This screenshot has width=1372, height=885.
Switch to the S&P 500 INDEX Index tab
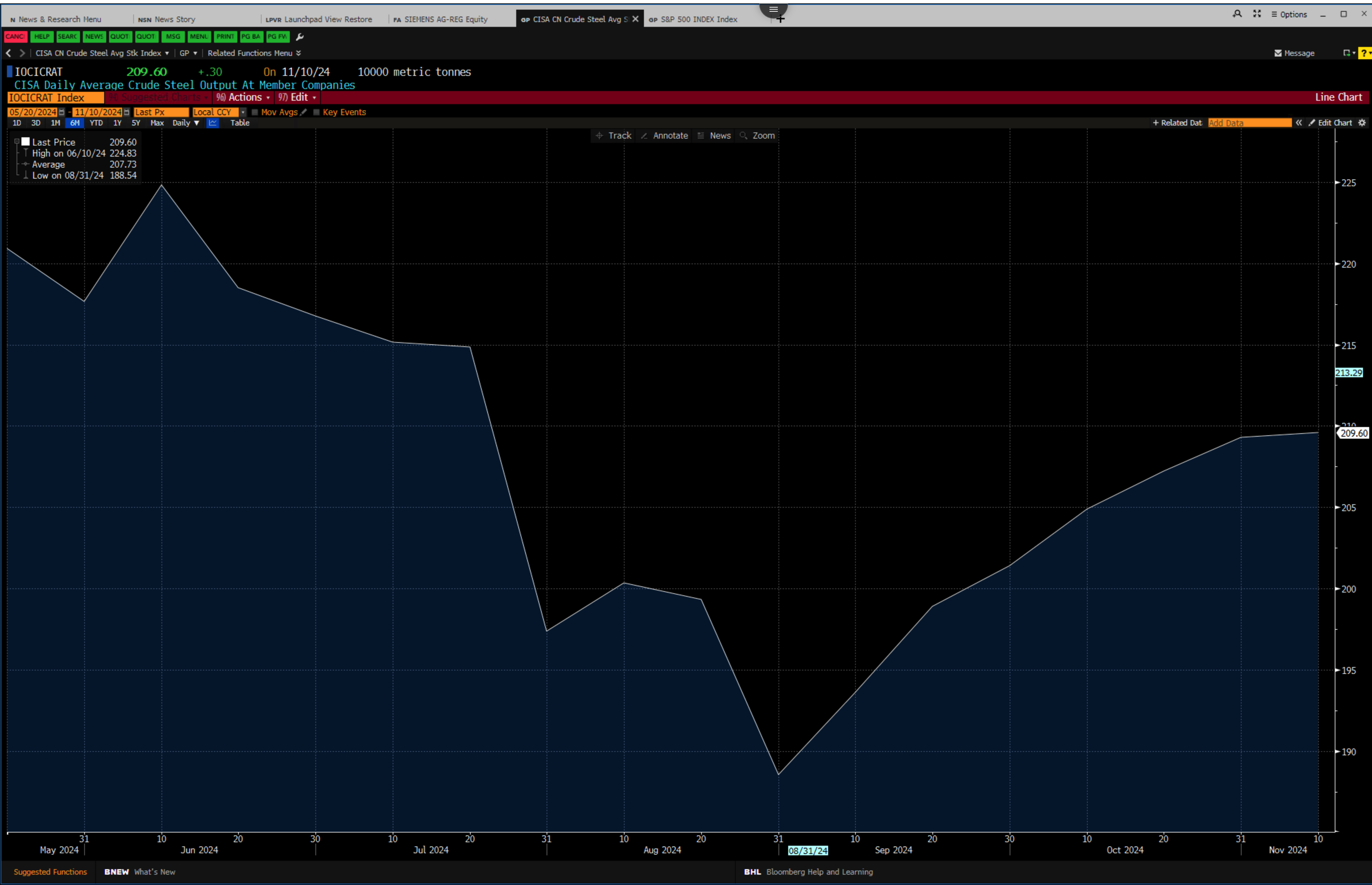(x=693, y=20)
